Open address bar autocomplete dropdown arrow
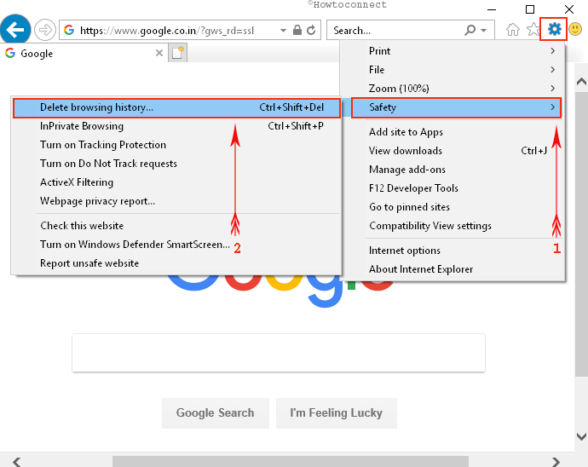Image resolution: width=588 pixels, height=467 pixels. pos(283,30)
